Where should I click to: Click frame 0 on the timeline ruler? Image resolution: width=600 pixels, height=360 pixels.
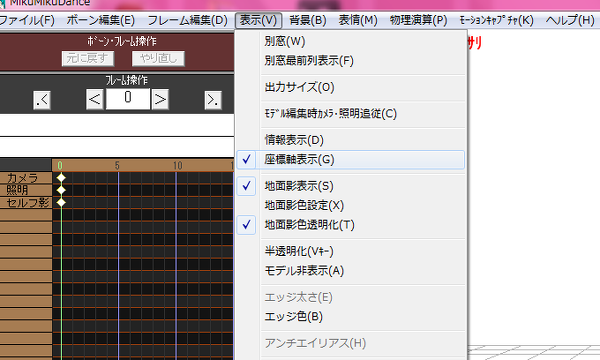[60, 166]
